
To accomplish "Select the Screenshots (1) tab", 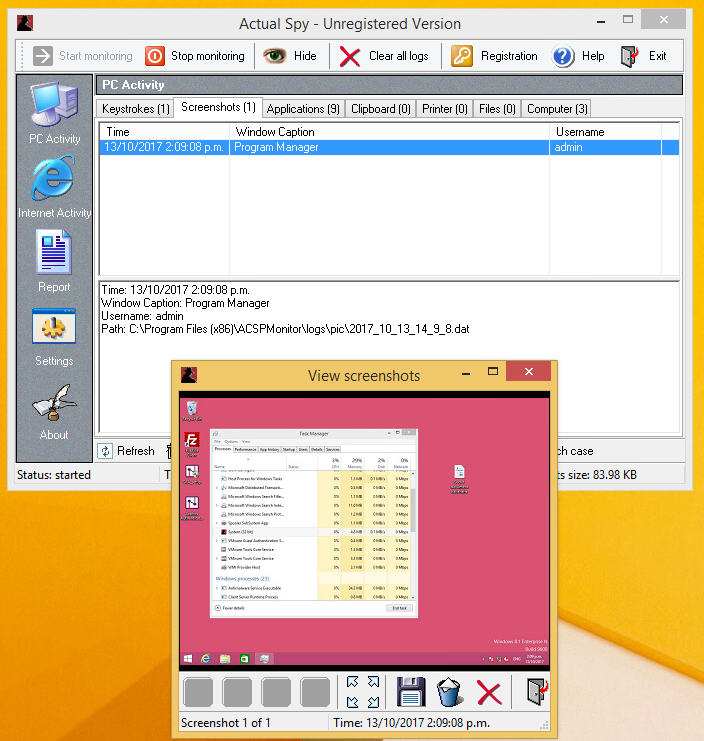I will [218, 107].
